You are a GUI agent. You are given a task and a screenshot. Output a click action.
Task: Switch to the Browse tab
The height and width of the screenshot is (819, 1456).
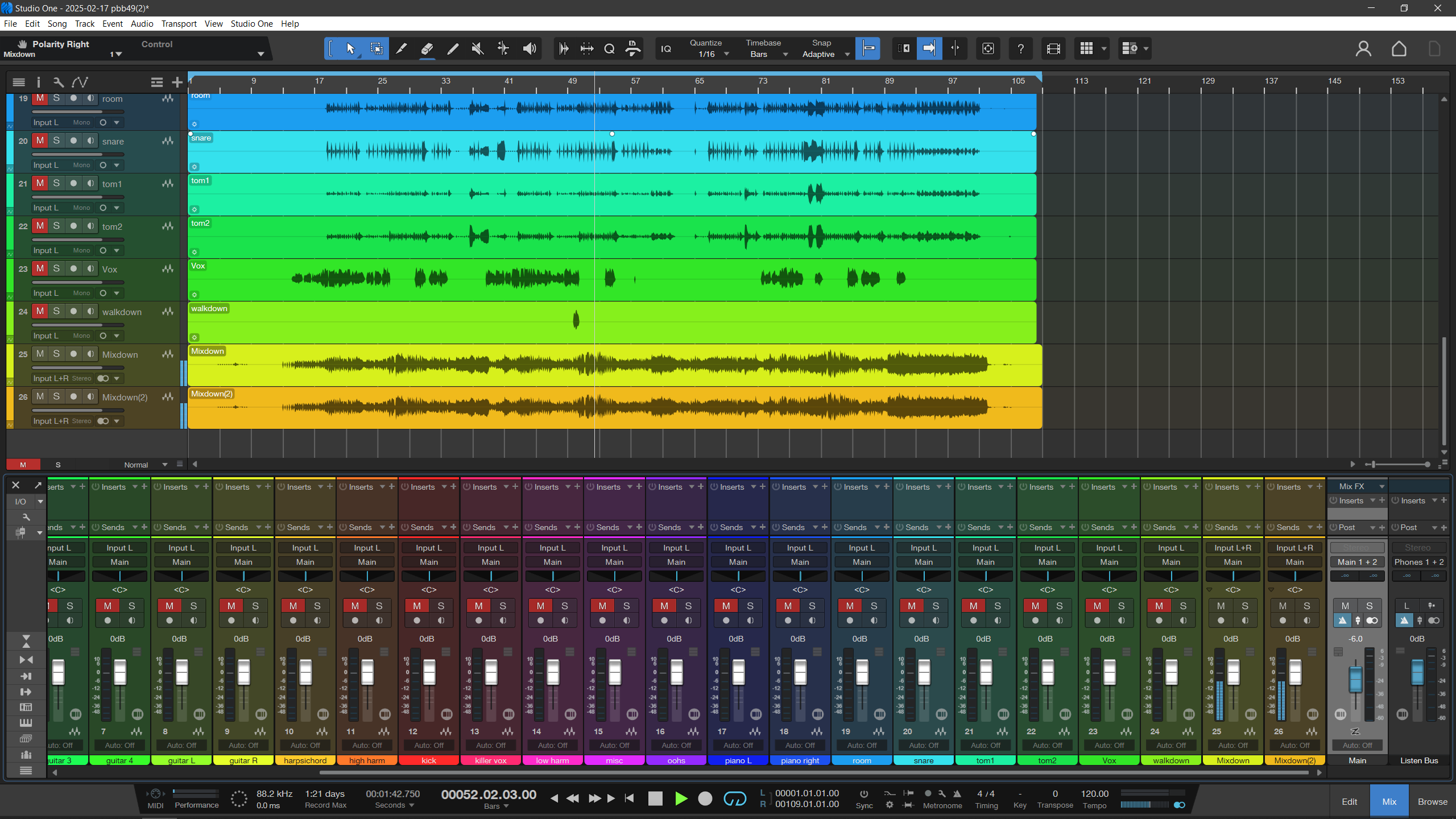1432,802
